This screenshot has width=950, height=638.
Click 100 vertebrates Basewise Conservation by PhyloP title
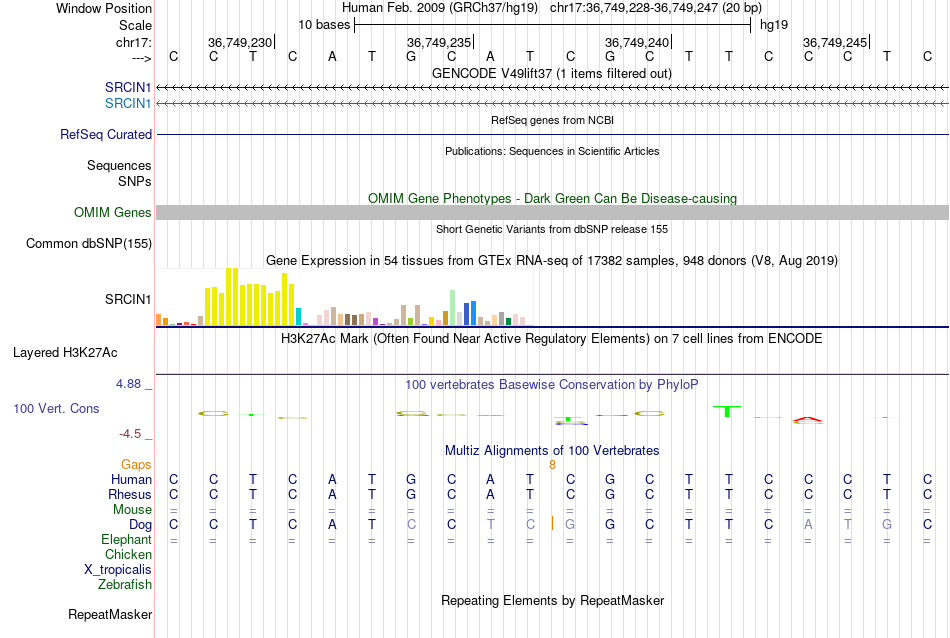552,384
